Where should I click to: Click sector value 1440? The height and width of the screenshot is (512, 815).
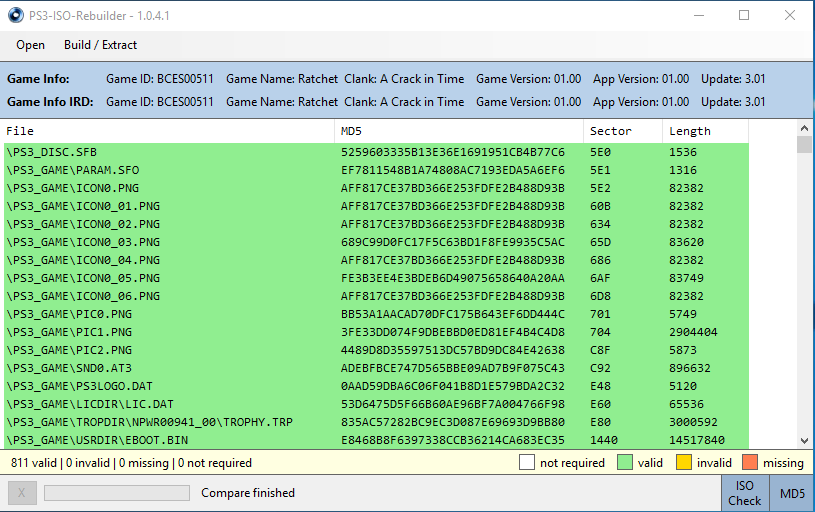coord(604,440)
